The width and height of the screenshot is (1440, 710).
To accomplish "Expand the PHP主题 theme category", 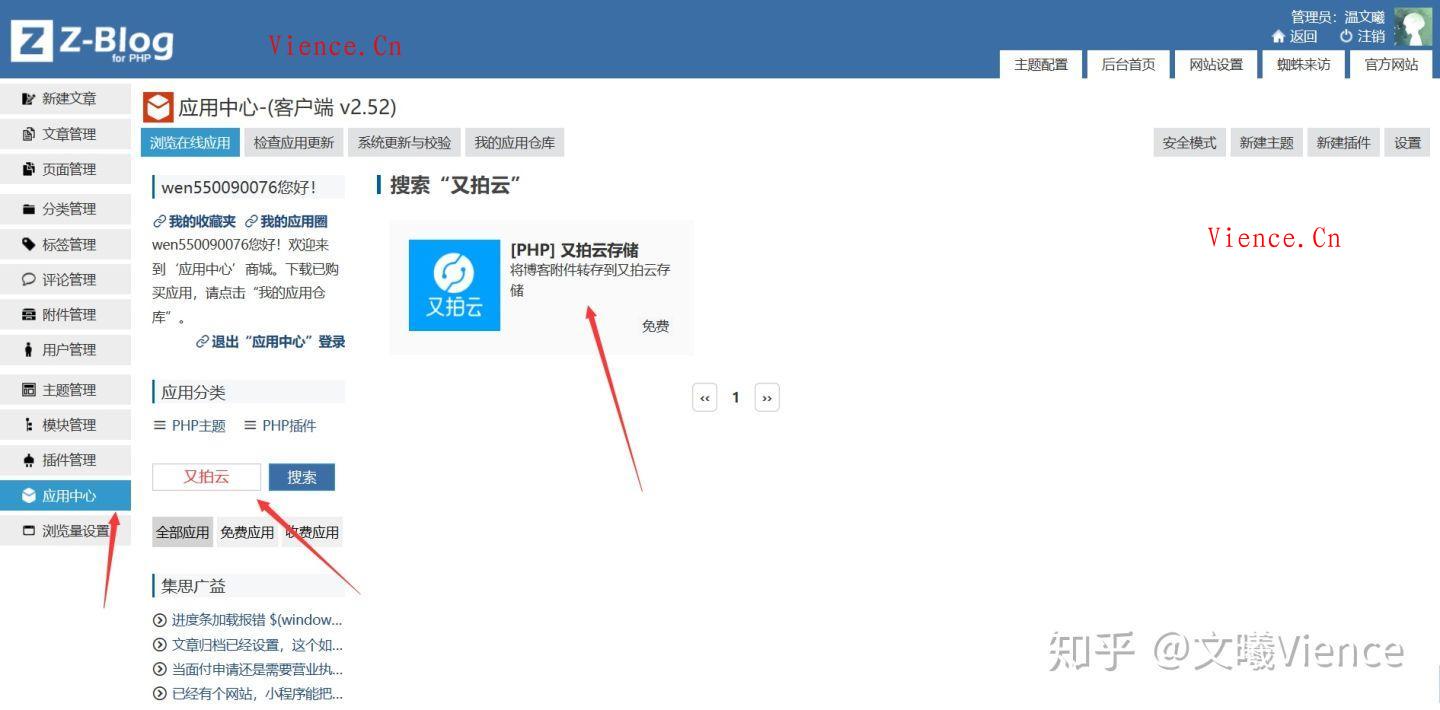I will click(189, 425).
